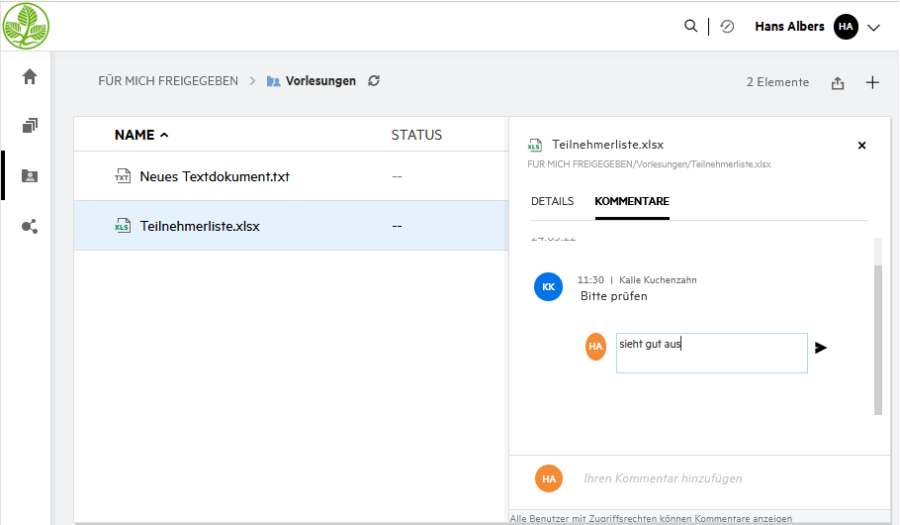This screenshot has height=525, width=900.
Task: Refresh the Vorlesungen folder
Action: pyautogui.click(x=374, y=81)
